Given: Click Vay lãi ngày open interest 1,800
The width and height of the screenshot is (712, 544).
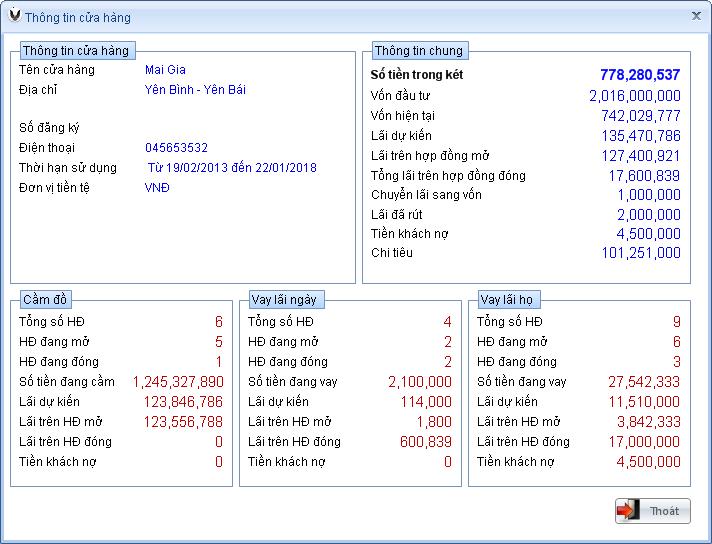Looking at the screenshot, I should [434, 421].
